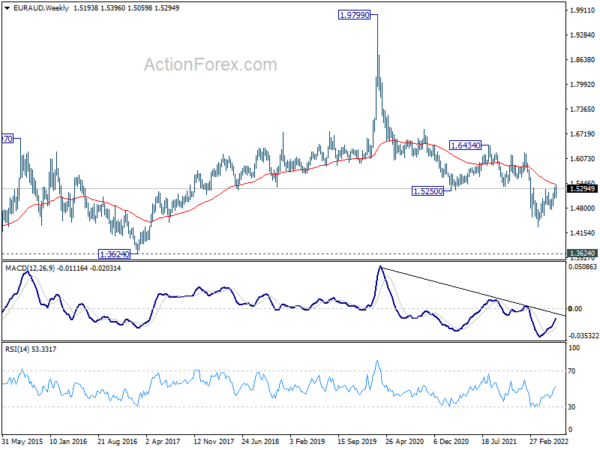This screenshot has height=450, width=600.
Task: Click the 15 Sep 2019 date label
Action: point(357,441)
